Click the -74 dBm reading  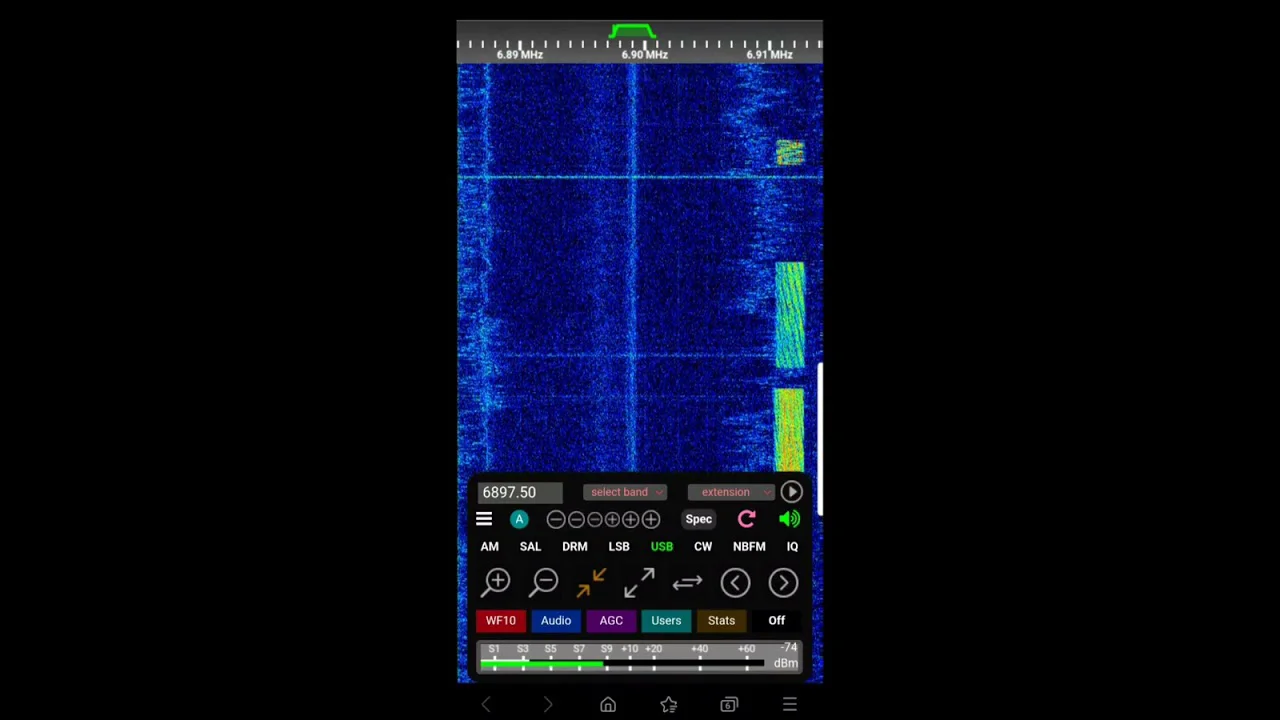(787, 655)
